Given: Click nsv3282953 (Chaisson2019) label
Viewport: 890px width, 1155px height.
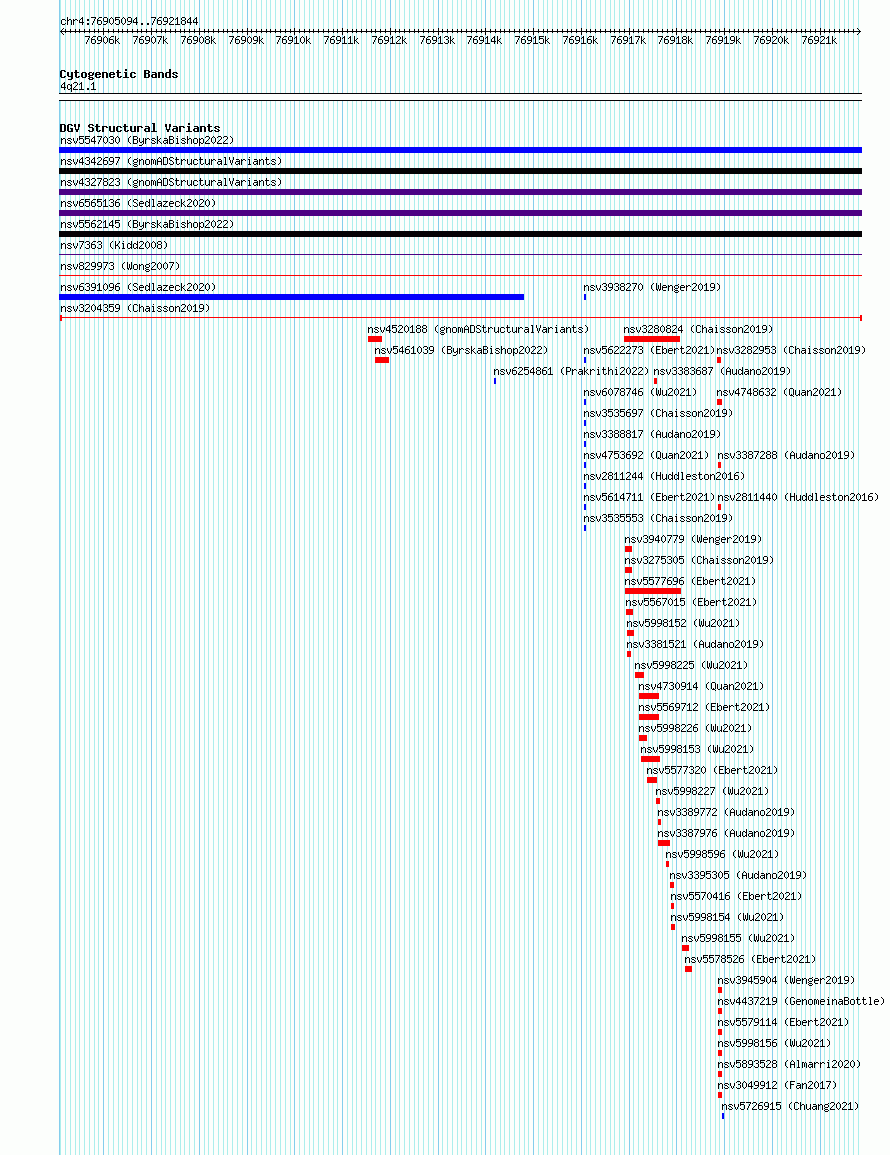Looking at the screenshot, I should click(791, 350).
